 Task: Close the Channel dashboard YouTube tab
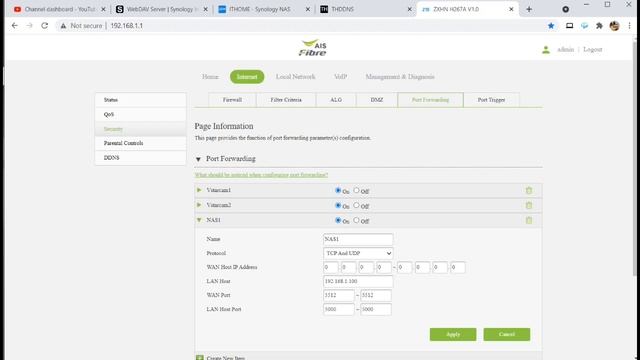103,9
